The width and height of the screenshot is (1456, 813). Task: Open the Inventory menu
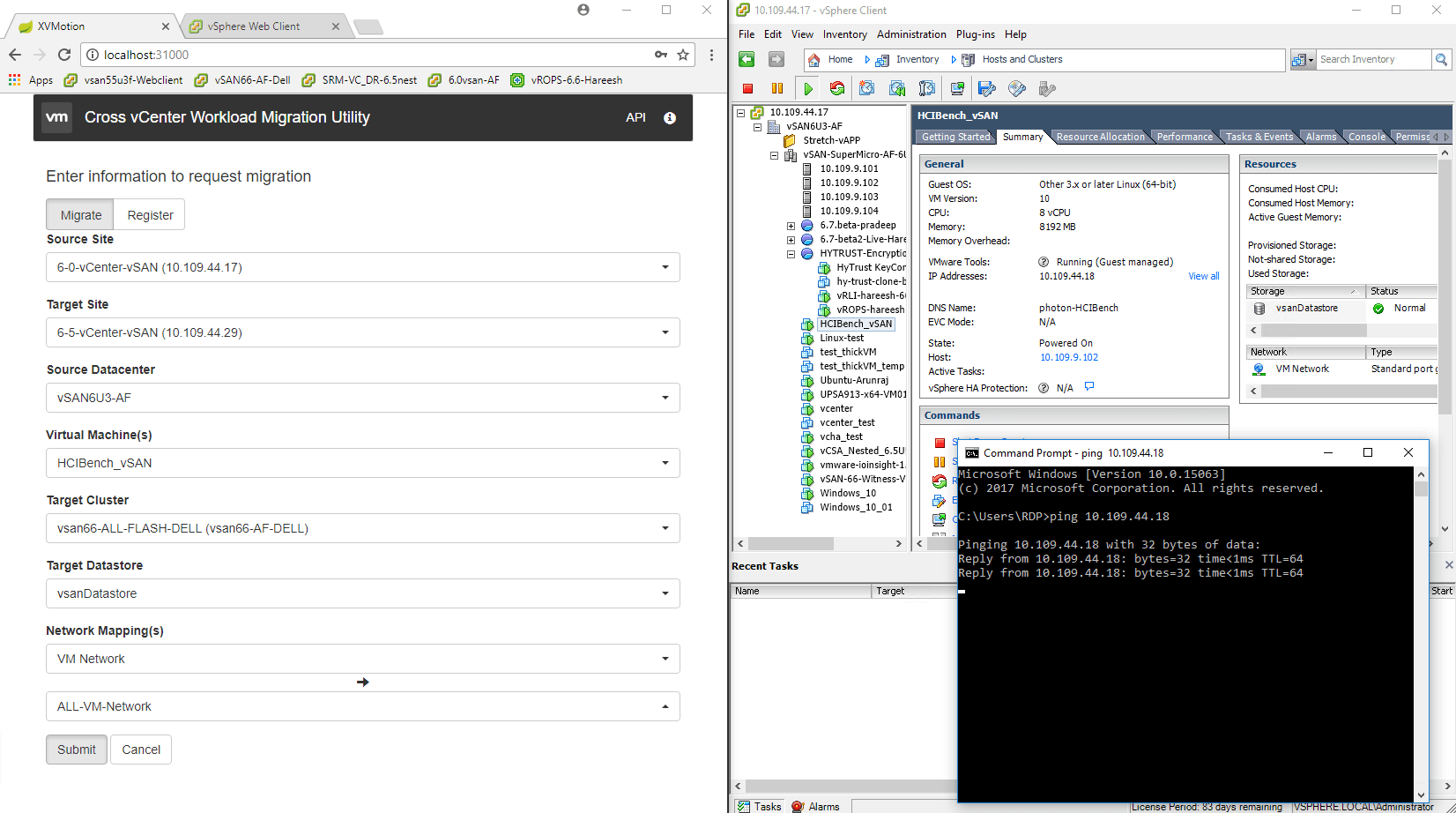[844, 34]
